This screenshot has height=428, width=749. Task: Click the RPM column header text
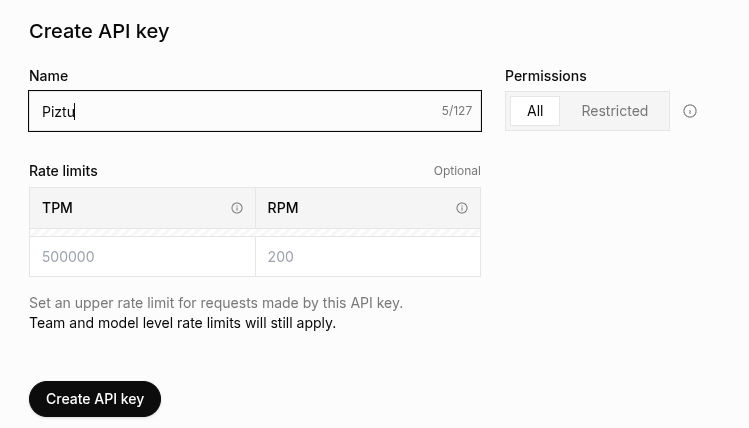pos(283,208)
